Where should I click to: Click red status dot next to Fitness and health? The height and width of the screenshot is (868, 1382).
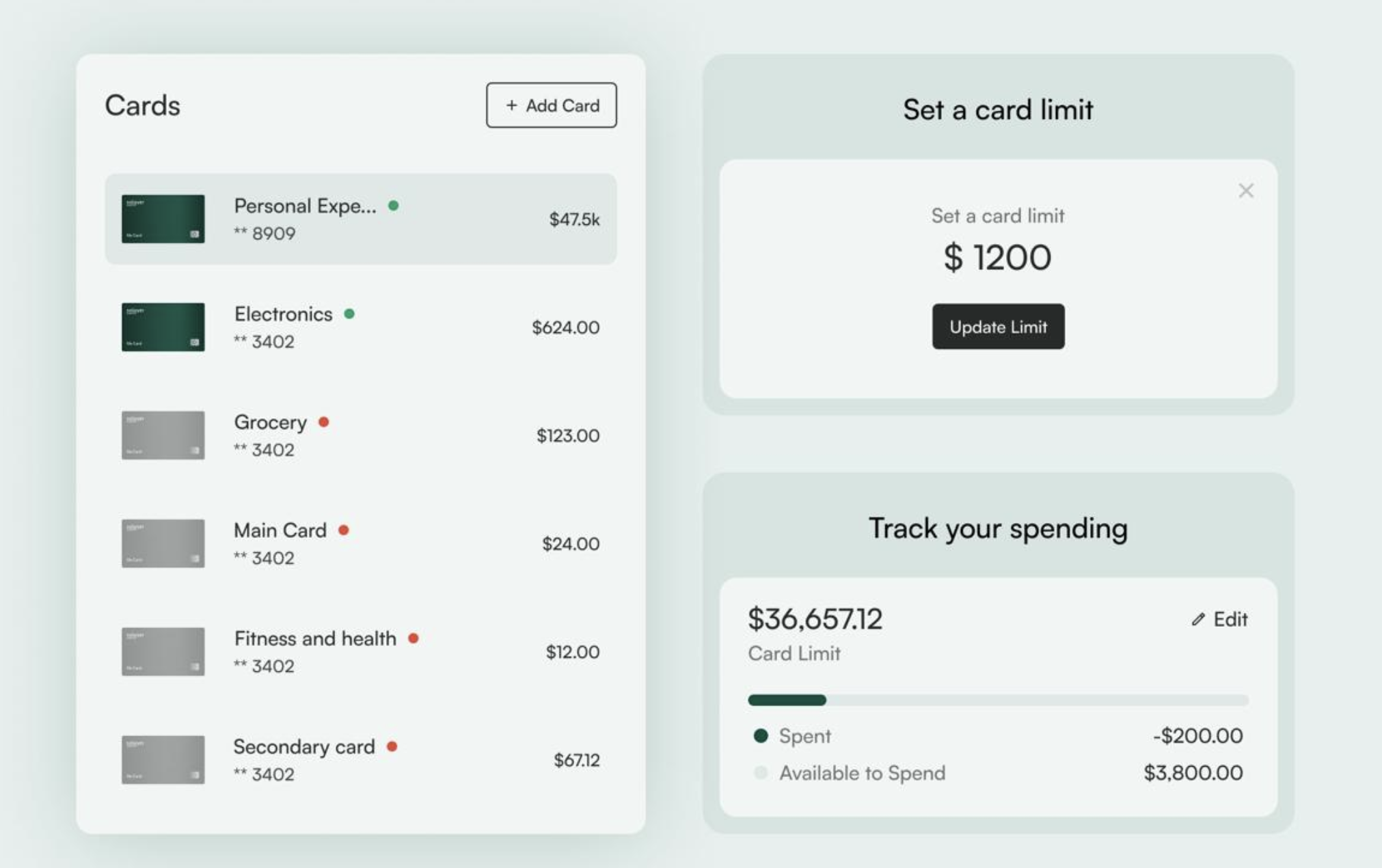point(414,638)
